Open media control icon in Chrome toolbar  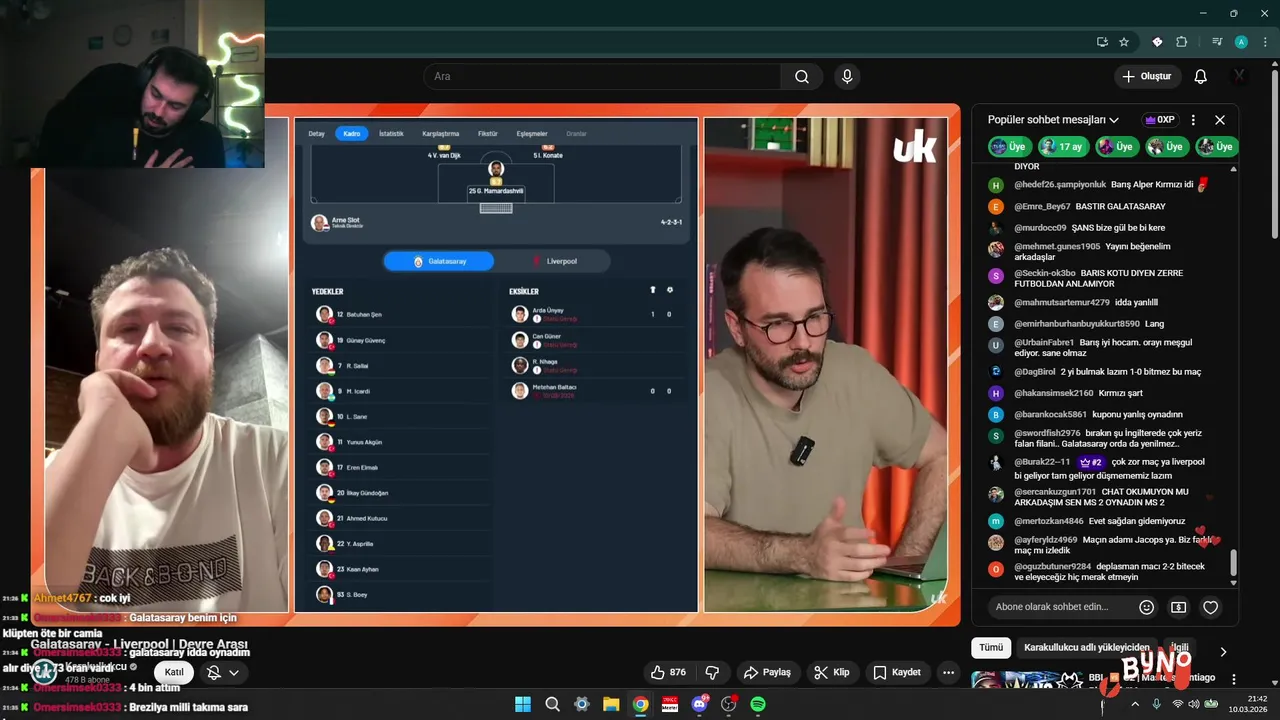coord(1217,42)
